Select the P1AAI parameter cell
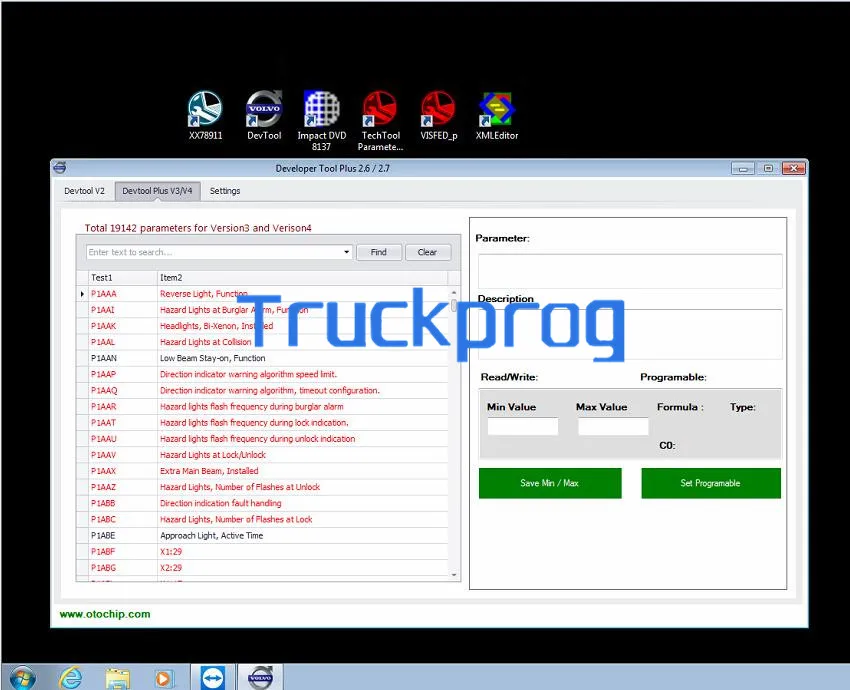850x690 pixels. point(123,310)
